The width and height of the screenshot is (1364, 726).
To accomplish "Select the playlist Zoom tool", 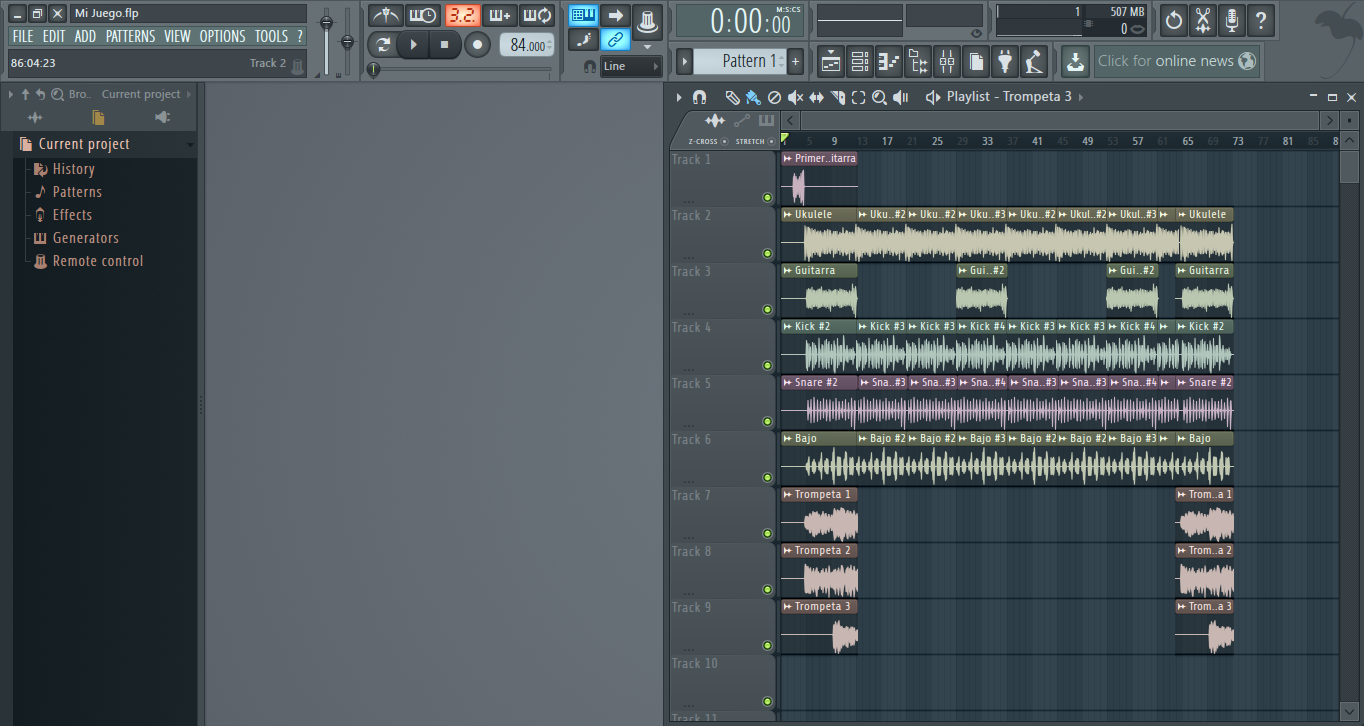I will tap(879, 97).
